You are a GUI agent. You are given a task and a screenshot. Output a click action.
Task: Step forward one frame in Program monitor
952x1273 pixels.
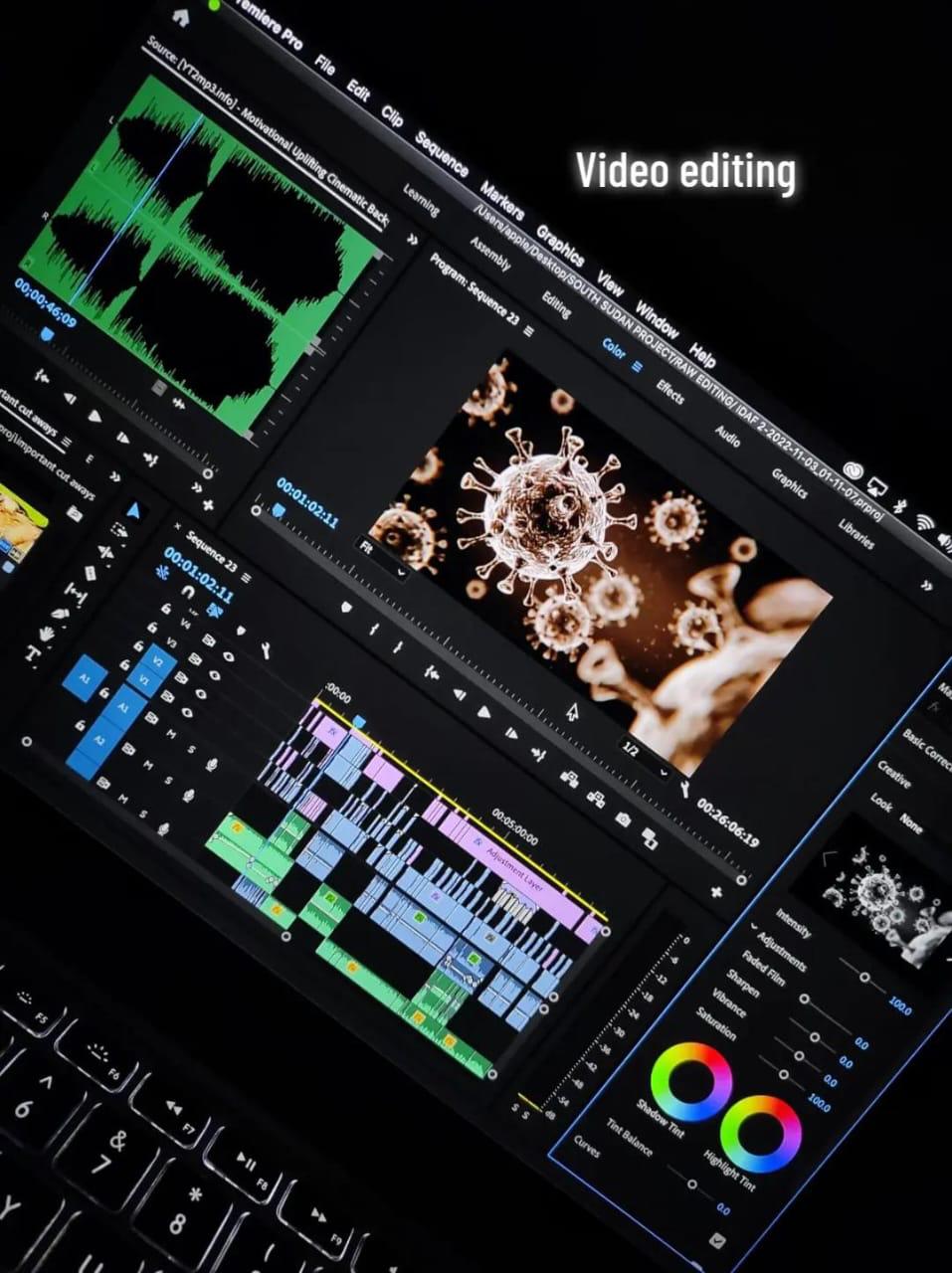510,734
